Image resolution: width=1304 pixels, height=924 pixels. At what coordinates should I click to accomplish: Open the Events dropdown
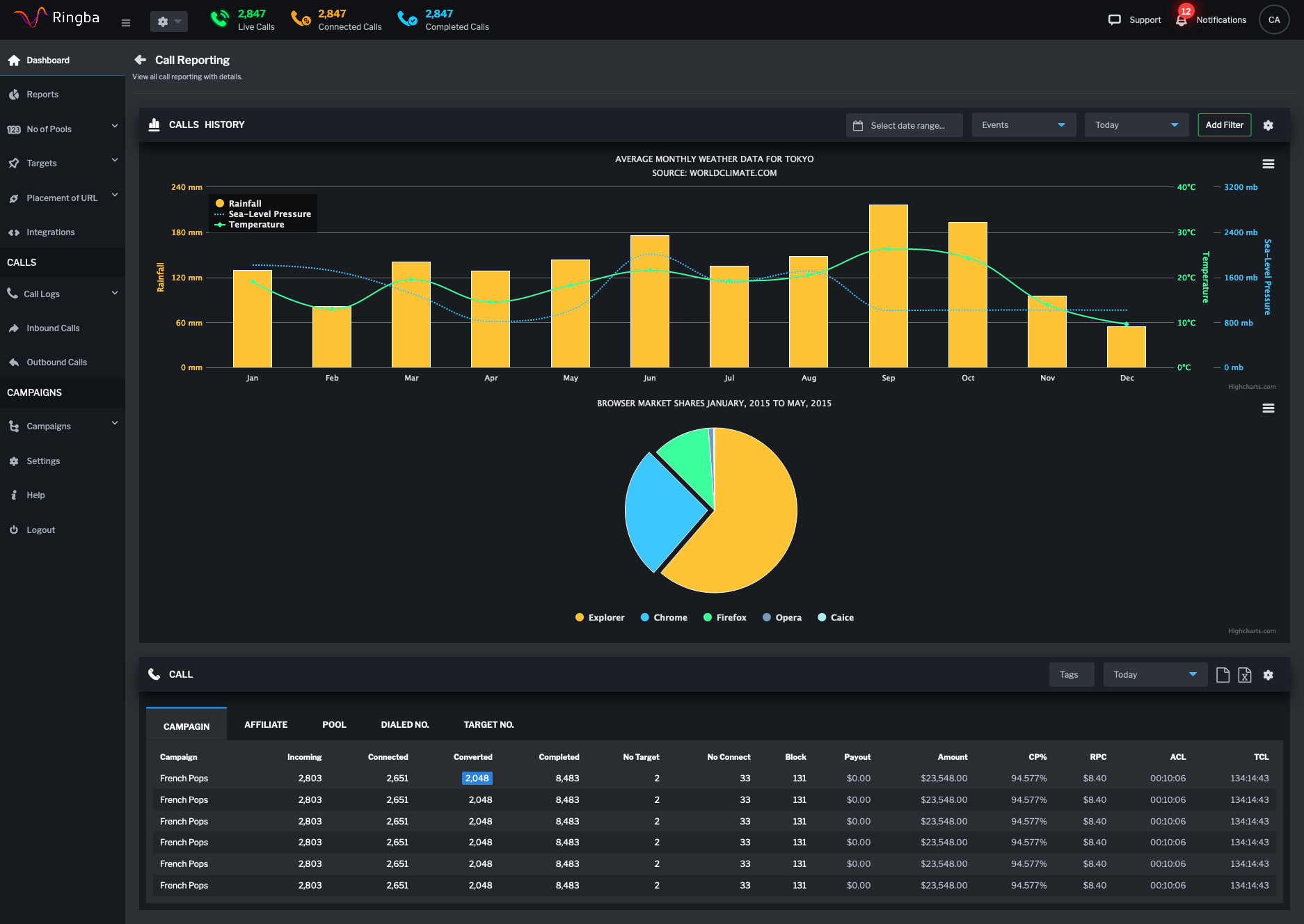click(1023, 125)
